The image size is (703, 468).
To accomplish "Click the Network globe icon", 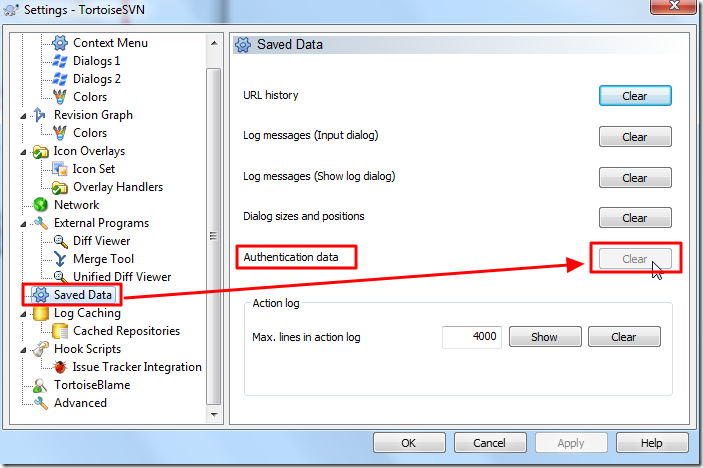I will [40, 205].
